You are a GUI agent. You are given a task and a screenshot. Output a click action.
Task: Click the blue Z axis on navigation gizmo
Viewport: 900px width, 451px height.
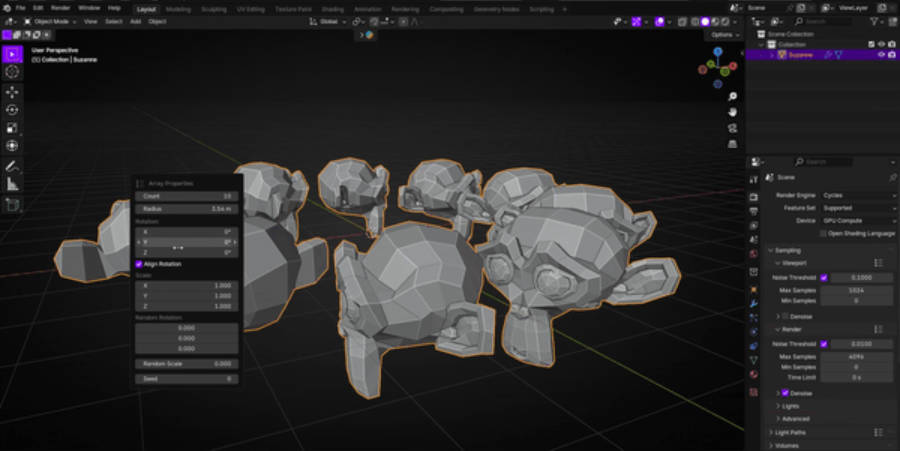[x=717, y=52]
